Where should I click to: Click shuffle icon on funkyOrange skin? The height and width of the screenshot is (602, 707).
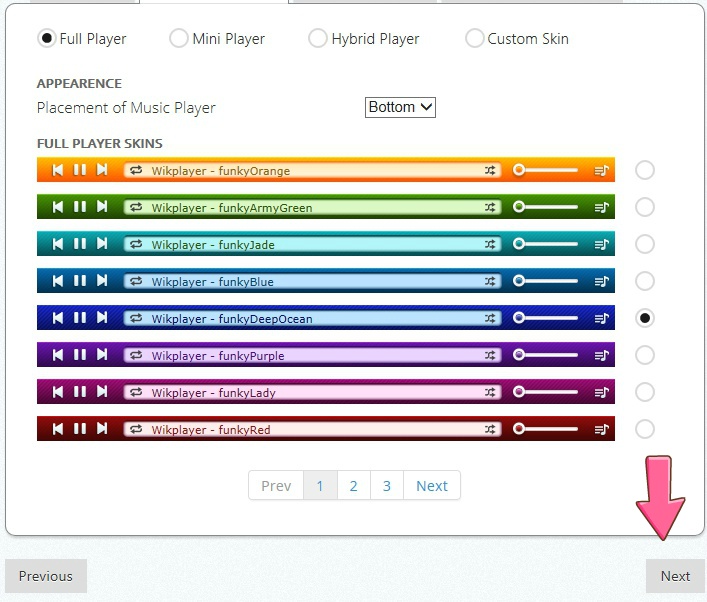(490, 170)
